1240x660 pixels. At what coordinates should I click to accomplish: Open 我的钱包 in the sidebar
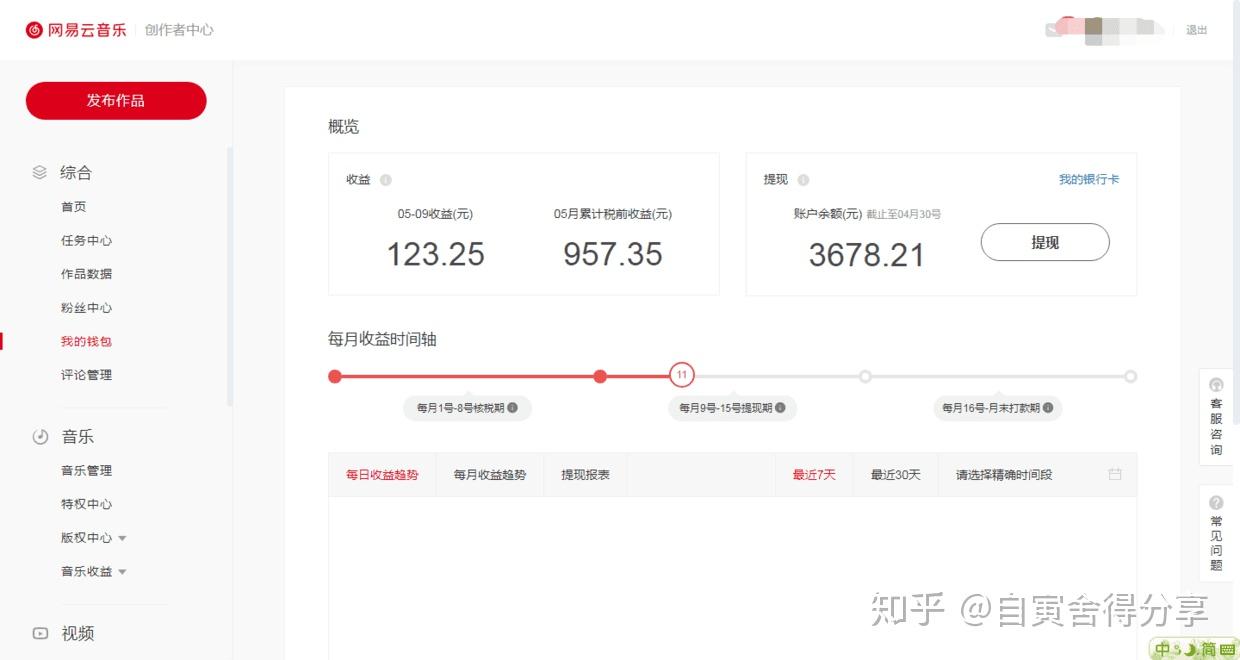coord(86,341)
